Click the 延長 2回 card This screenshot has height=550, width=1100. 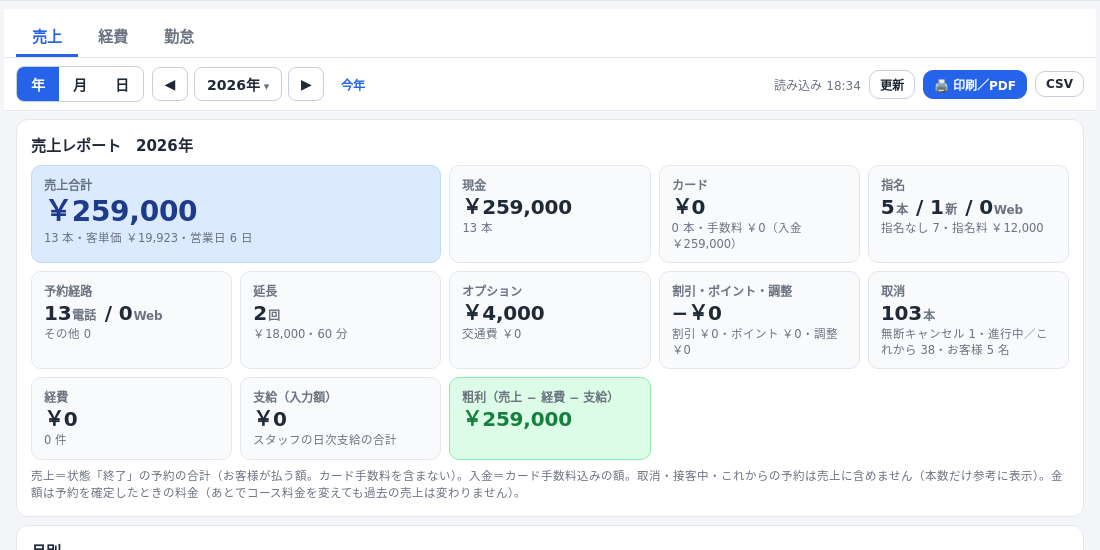340,320
